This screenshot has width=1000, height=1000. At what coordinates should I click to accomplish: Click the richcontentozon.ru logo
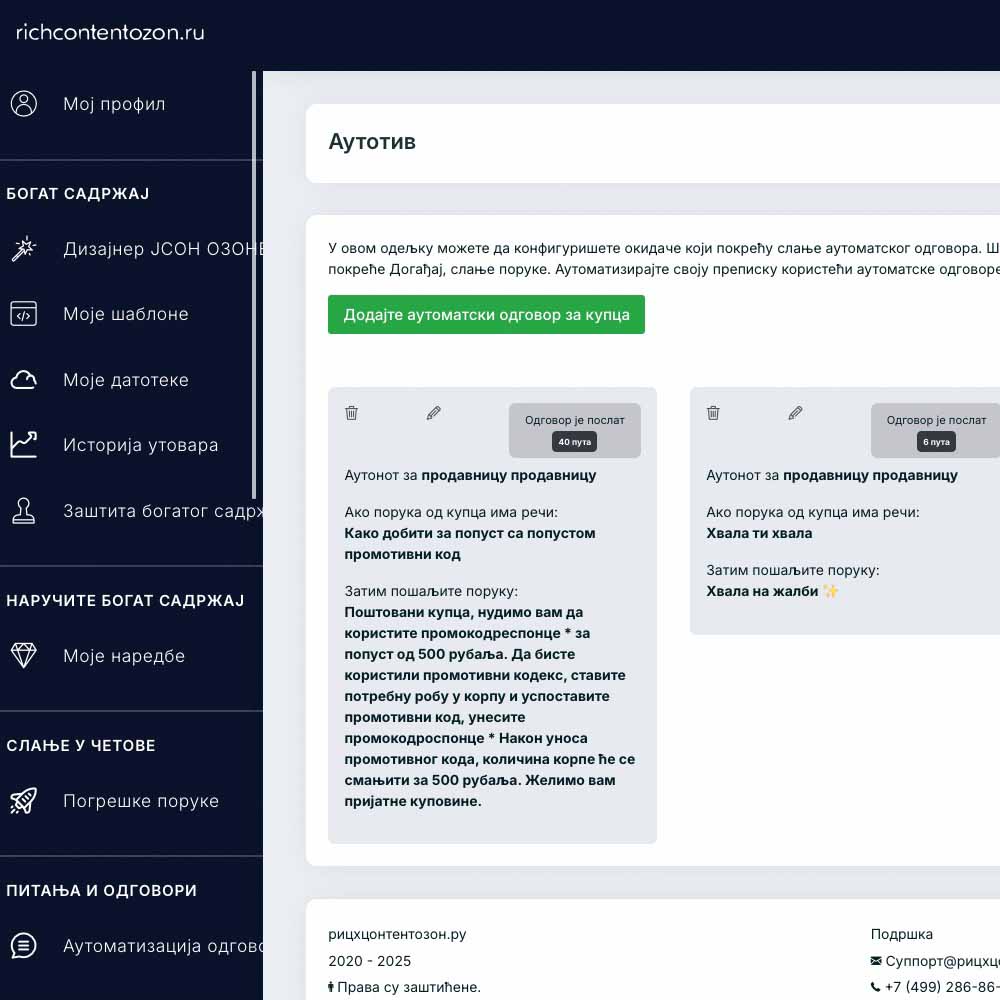pyautogui.click(x=110, y=32)
